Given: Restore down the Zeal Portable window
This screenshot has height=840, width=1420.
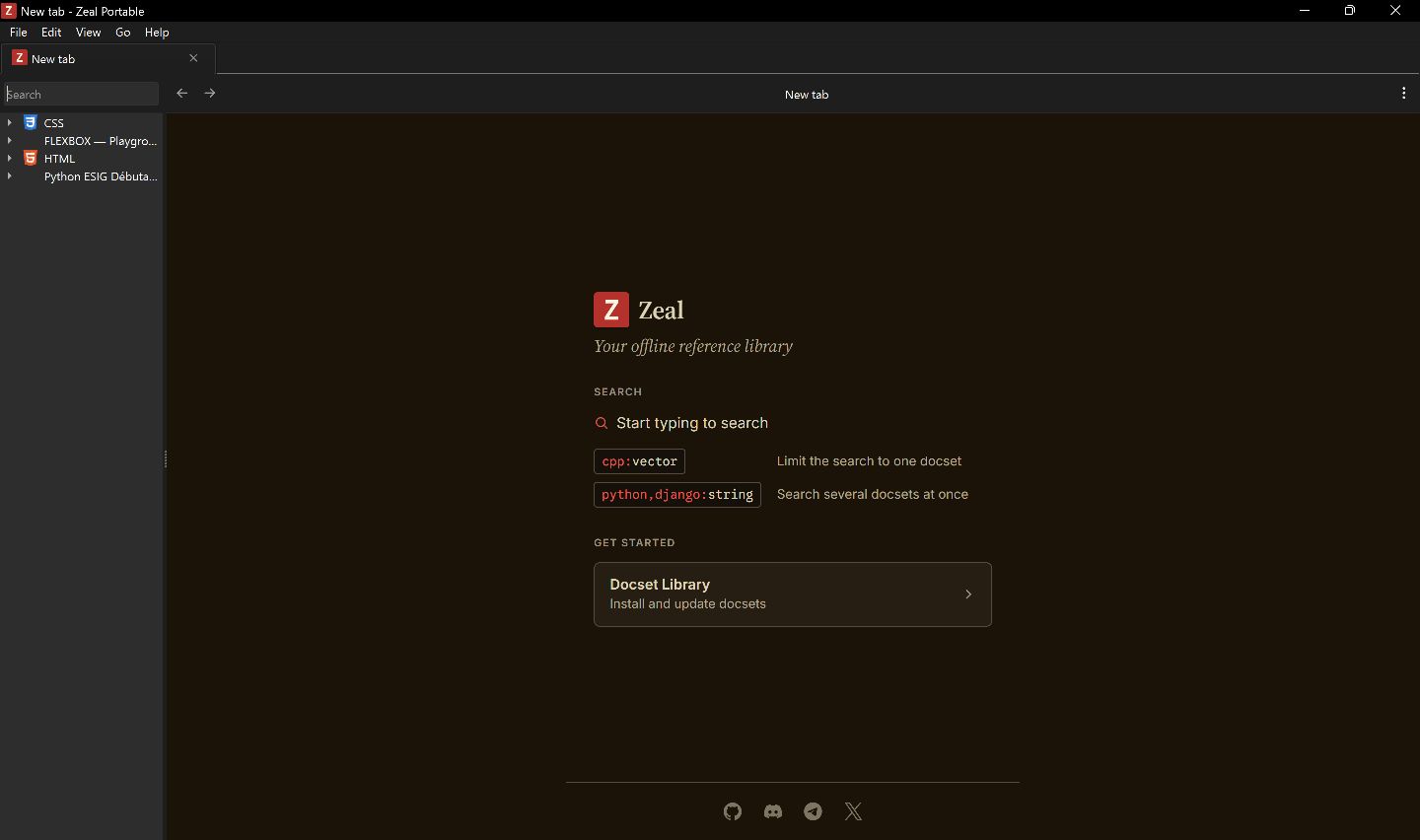Looking at the screenshot, I should click(x=1350, y=11).
